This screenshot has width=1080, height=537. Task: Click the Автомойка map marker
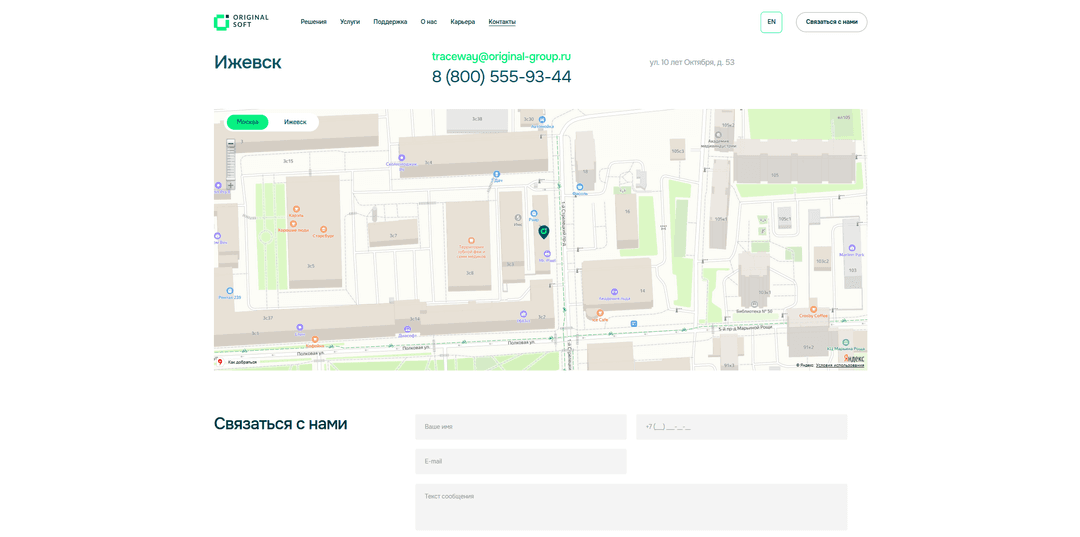tap(543, 120)
